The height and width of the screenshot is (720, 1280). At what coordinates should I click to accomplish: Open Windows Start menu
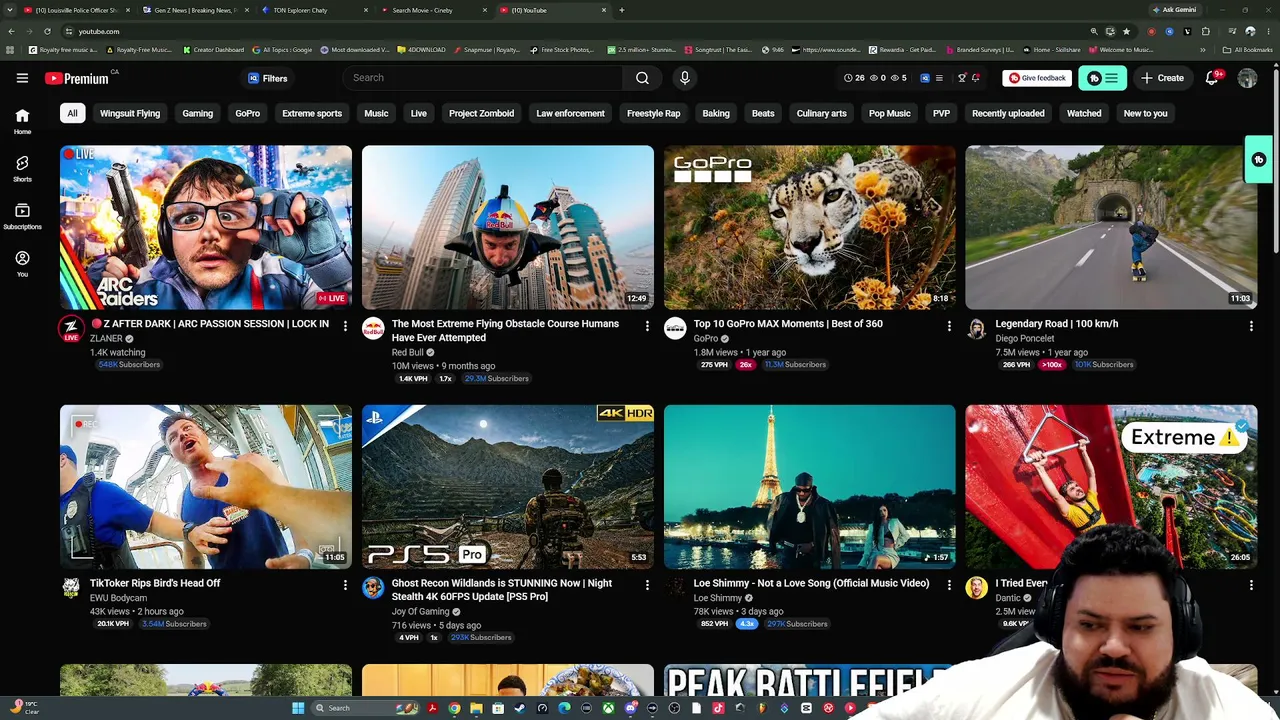(297, 708)
